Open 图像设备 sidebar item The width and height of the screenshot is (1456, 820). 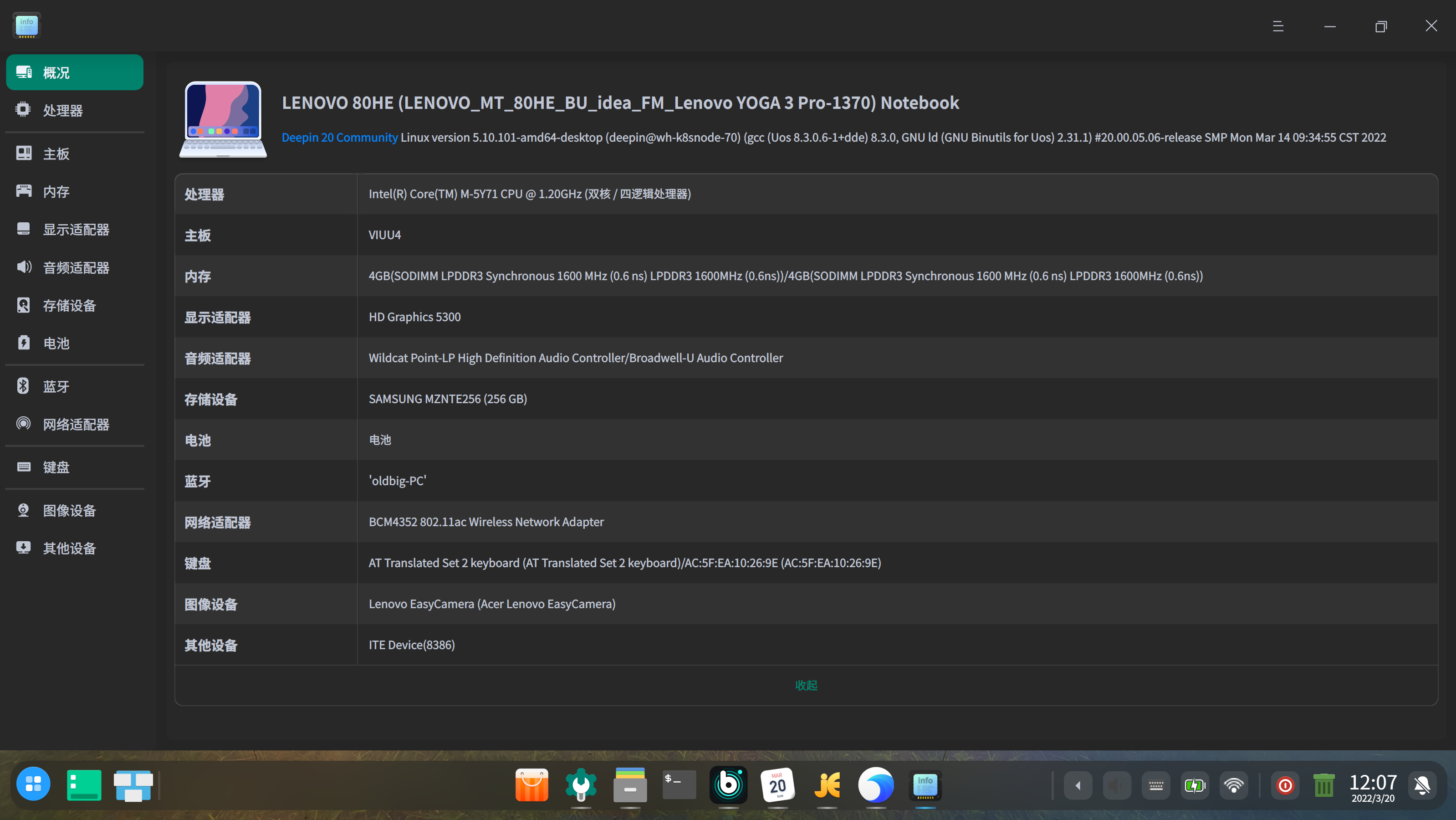coord(69,510)
